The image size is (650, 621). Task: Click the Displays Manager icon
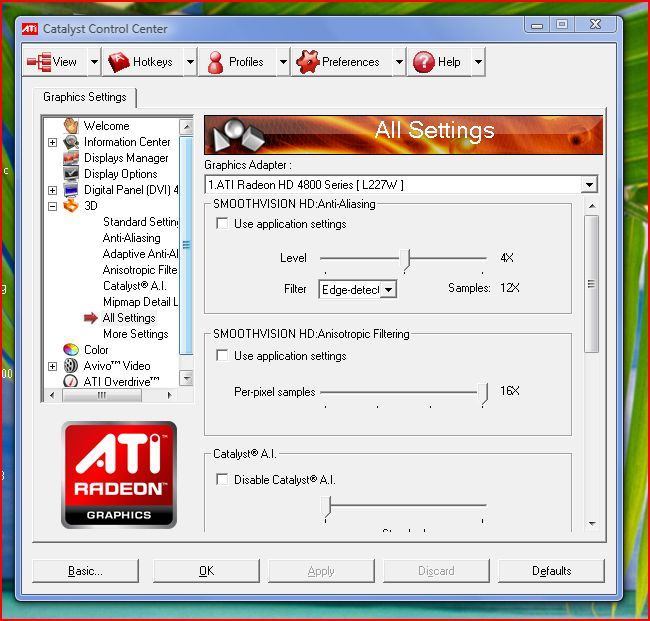point(71,158)
